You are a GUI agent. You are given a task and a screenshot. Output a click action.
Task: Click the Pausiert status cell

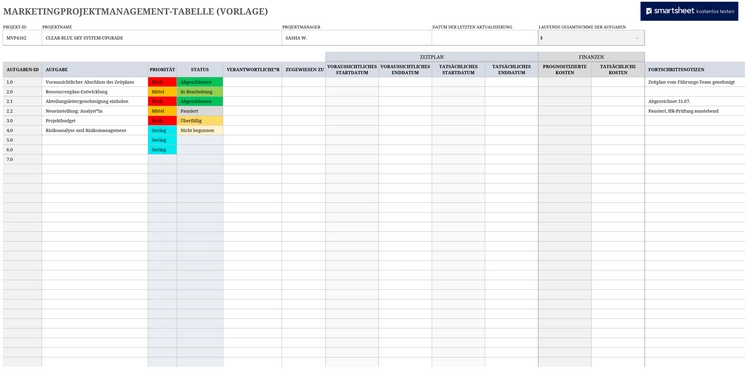coord(200,111)
